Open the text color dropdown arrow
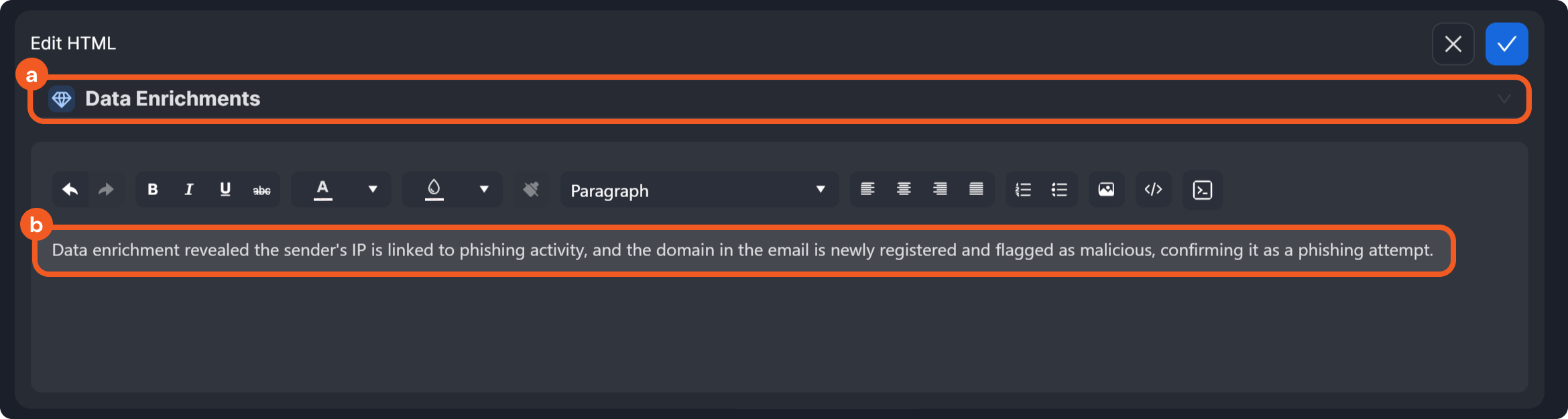Screen dimensions: 1568x419 373,190
